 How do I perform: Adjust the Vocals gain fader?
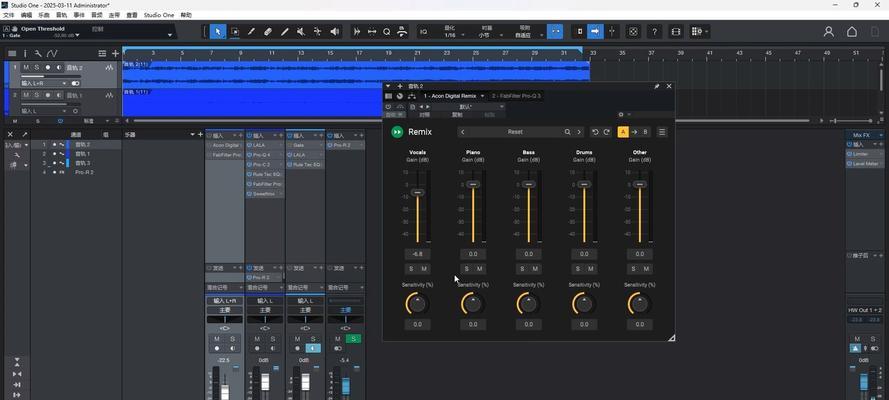[x=418, y=193]
